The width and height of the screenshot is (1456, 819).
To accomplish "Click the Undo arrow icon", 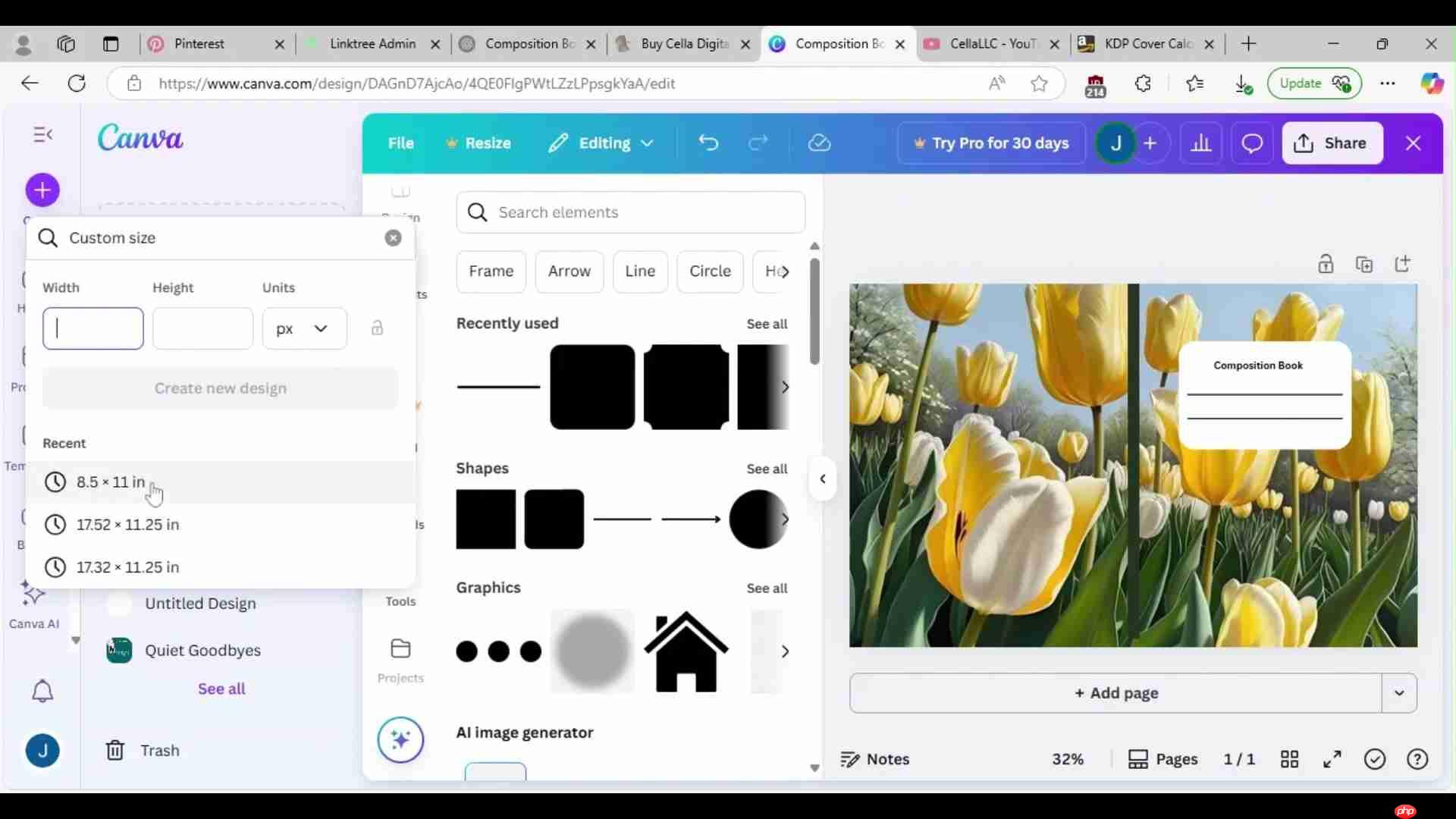I will click(708, 143).
